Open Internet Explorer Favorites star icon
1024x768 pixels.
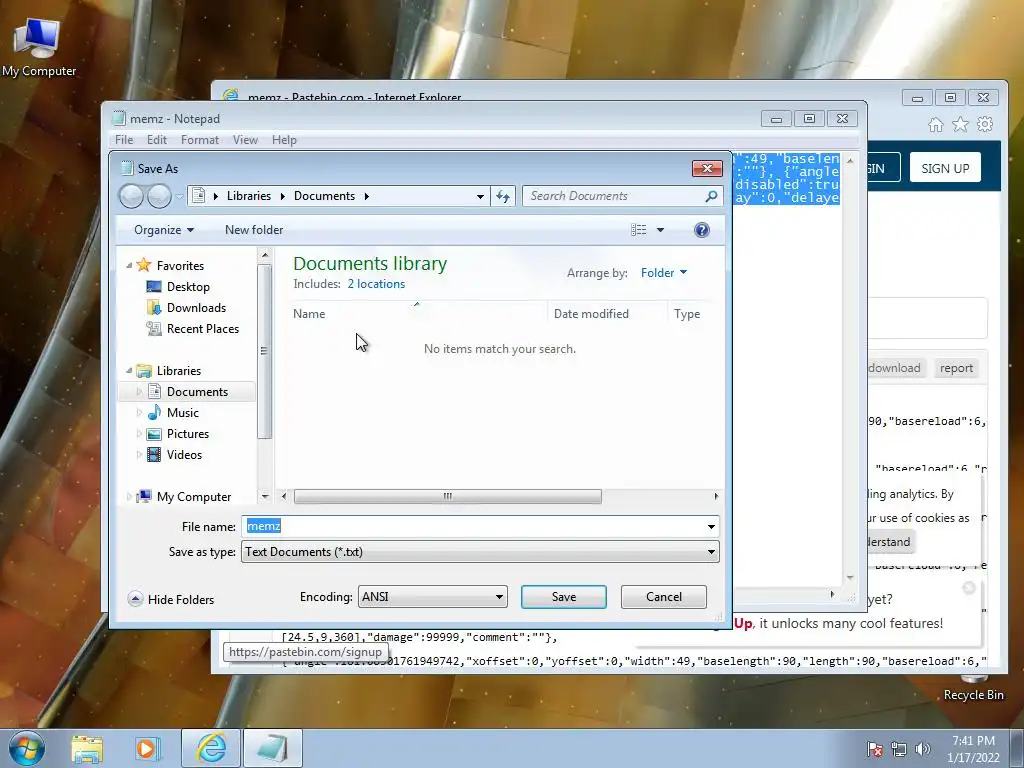(960, 125)
